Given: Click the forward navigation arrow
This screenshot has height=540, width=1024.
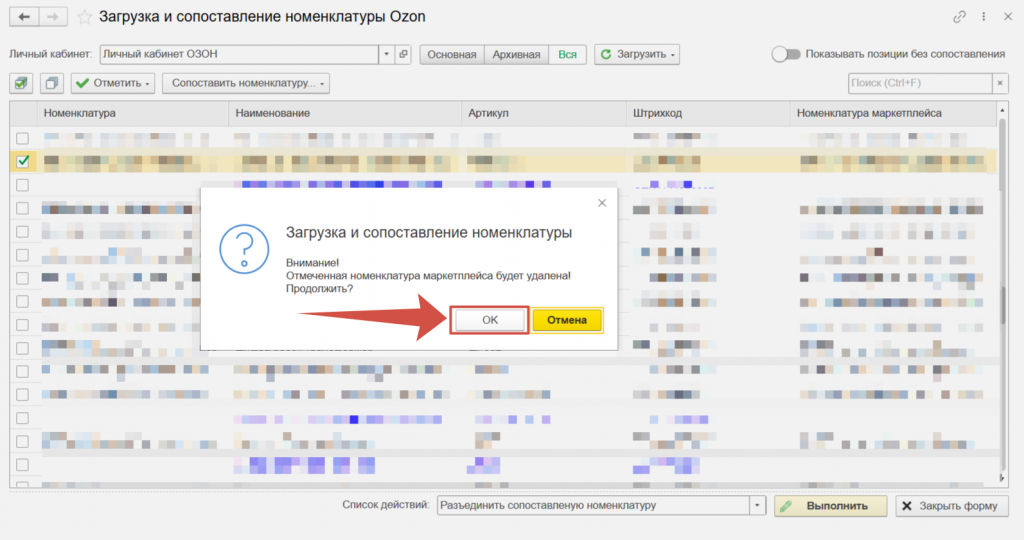Looking at the screenshot, I should (x=53, y=17).
